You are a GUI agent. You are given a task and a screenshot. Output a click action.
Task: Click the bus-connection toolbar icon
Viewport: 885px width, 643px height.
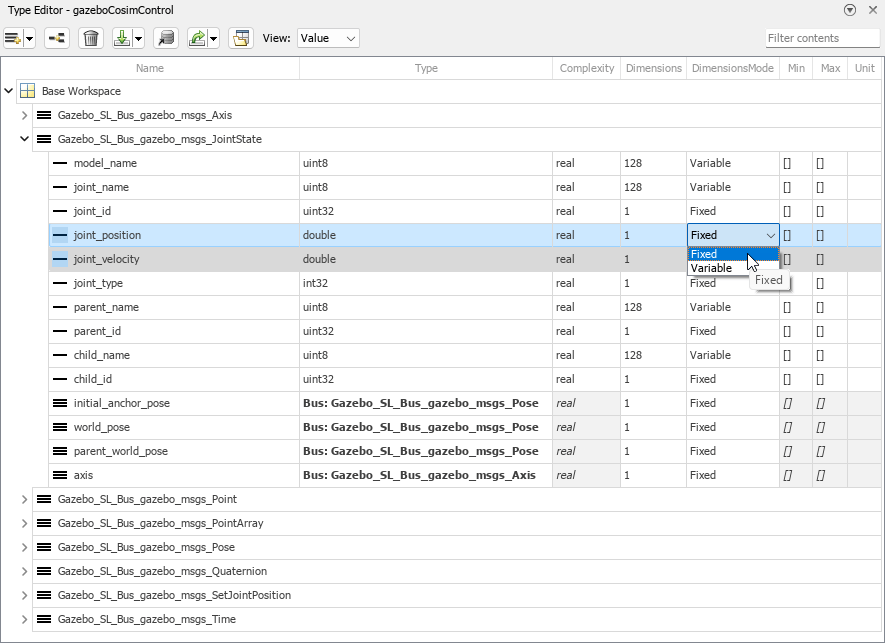coord(56,38)
